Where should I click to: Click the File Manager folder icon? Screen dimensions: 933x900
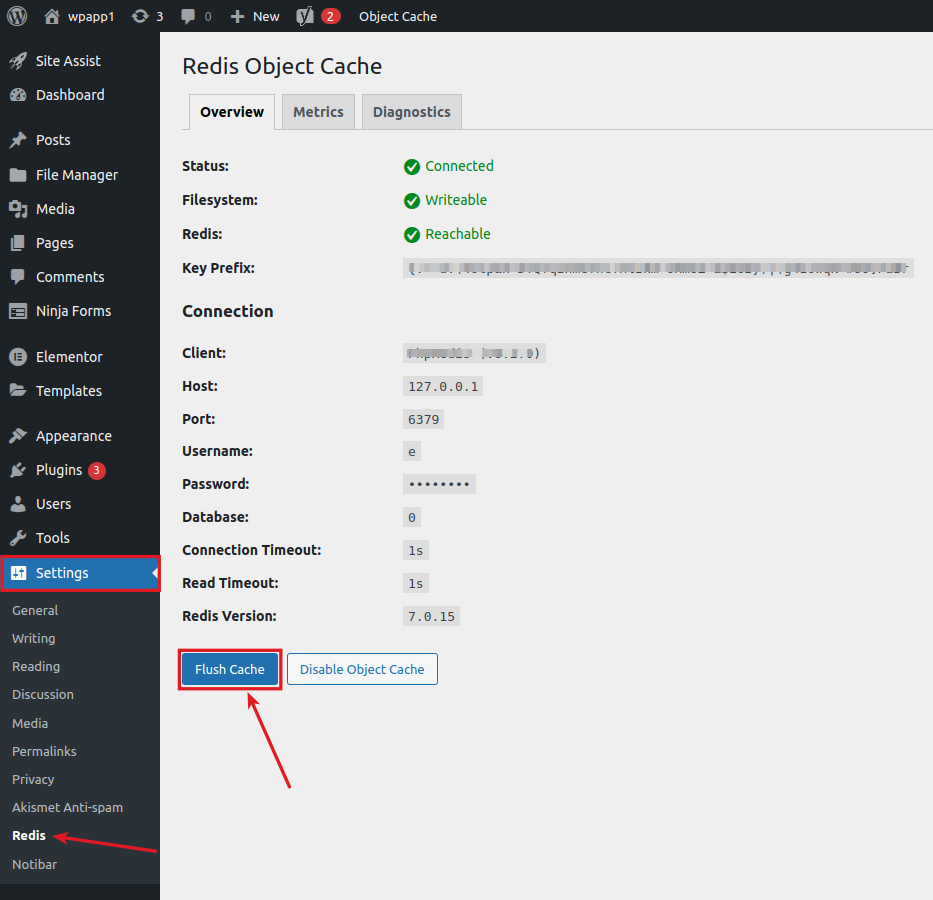point(18,175)
